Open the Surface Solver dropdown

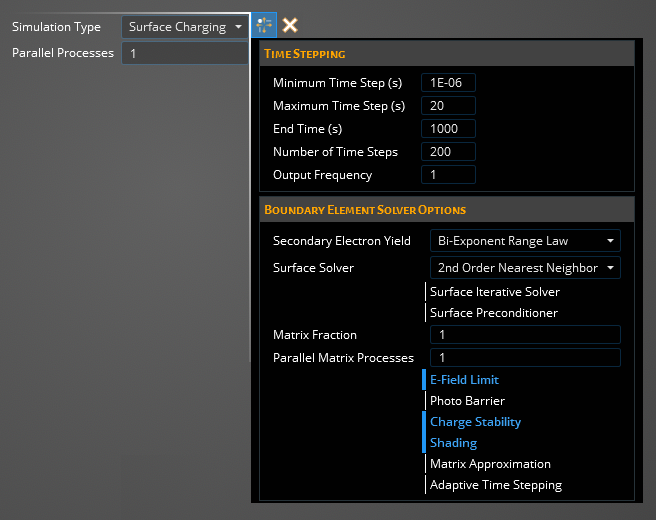[525, 268]
